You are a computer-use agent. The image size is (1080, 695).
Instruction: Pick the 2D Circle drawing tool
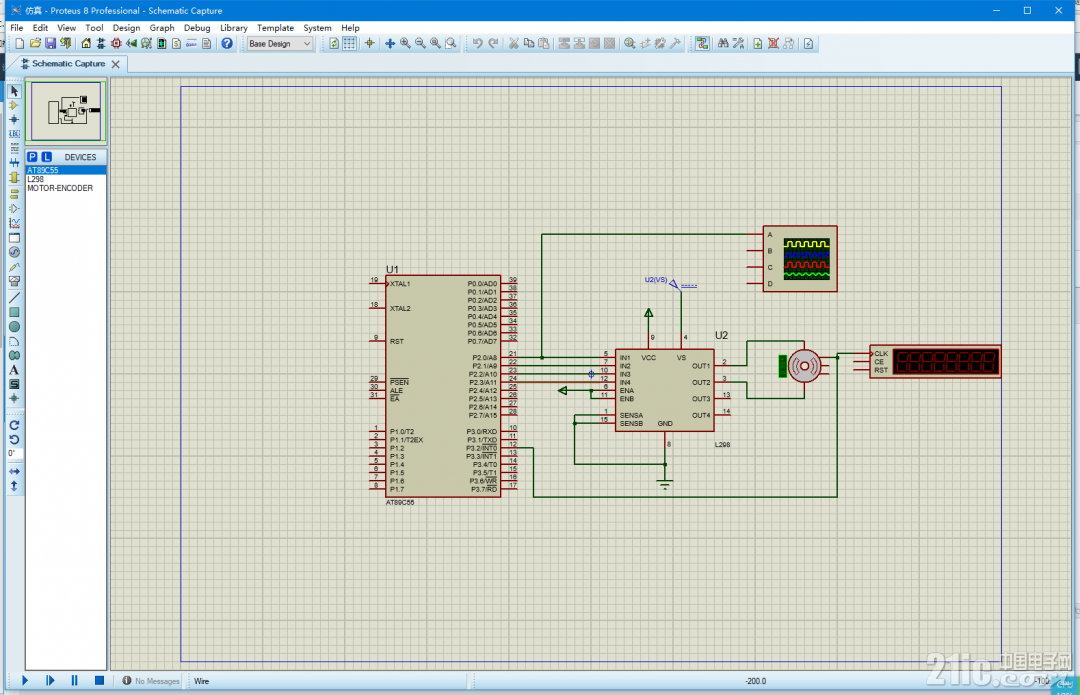point(14,326)
